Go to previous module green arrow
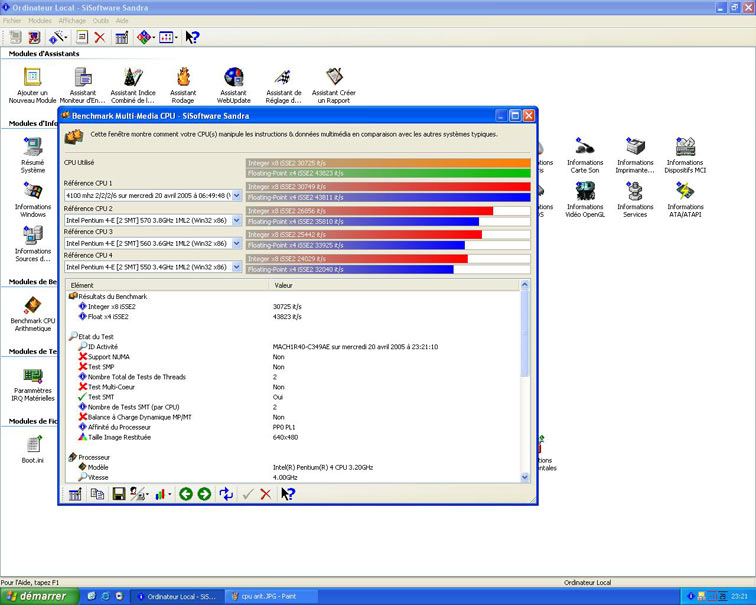This screenshot has width=756, height=605. tap(186, 494)
